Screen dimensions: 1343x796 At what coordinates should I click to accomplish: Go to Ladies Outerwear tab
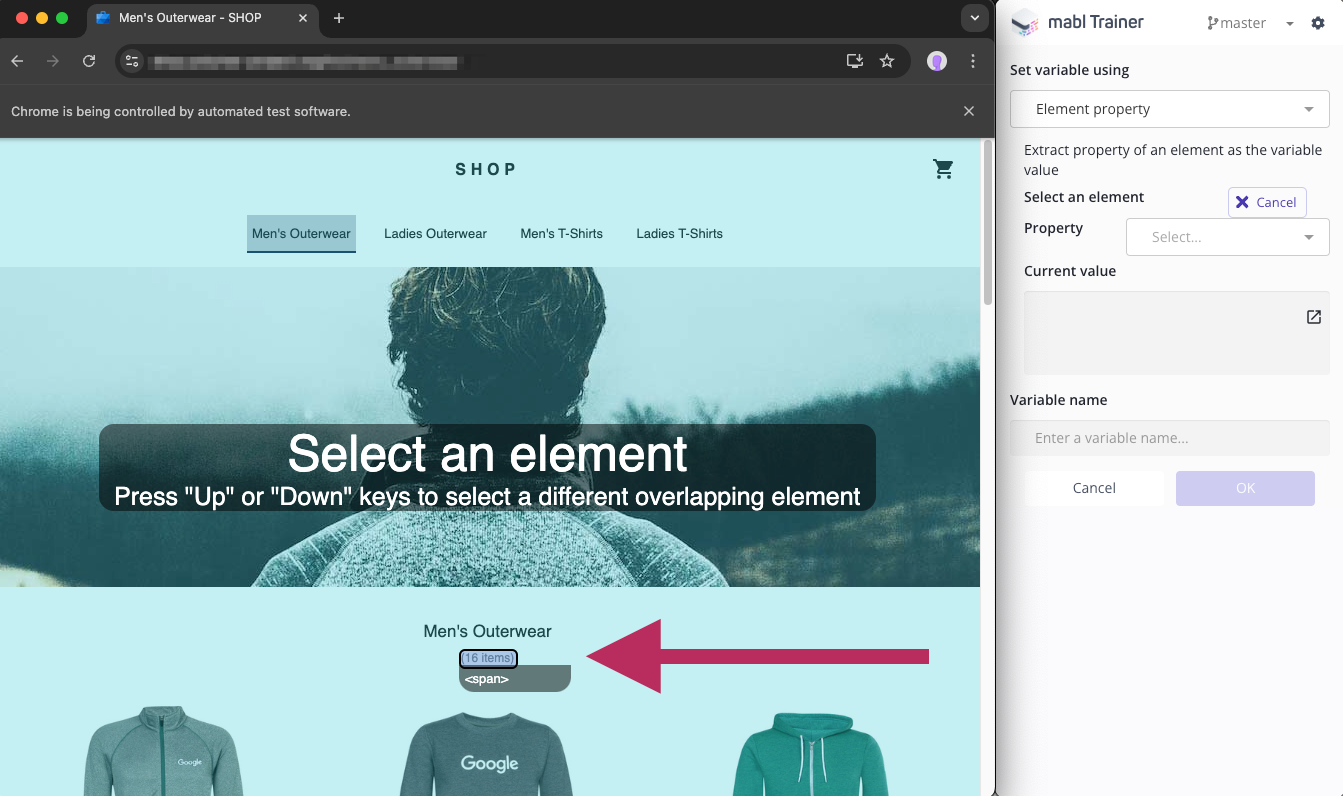(435, 234)
